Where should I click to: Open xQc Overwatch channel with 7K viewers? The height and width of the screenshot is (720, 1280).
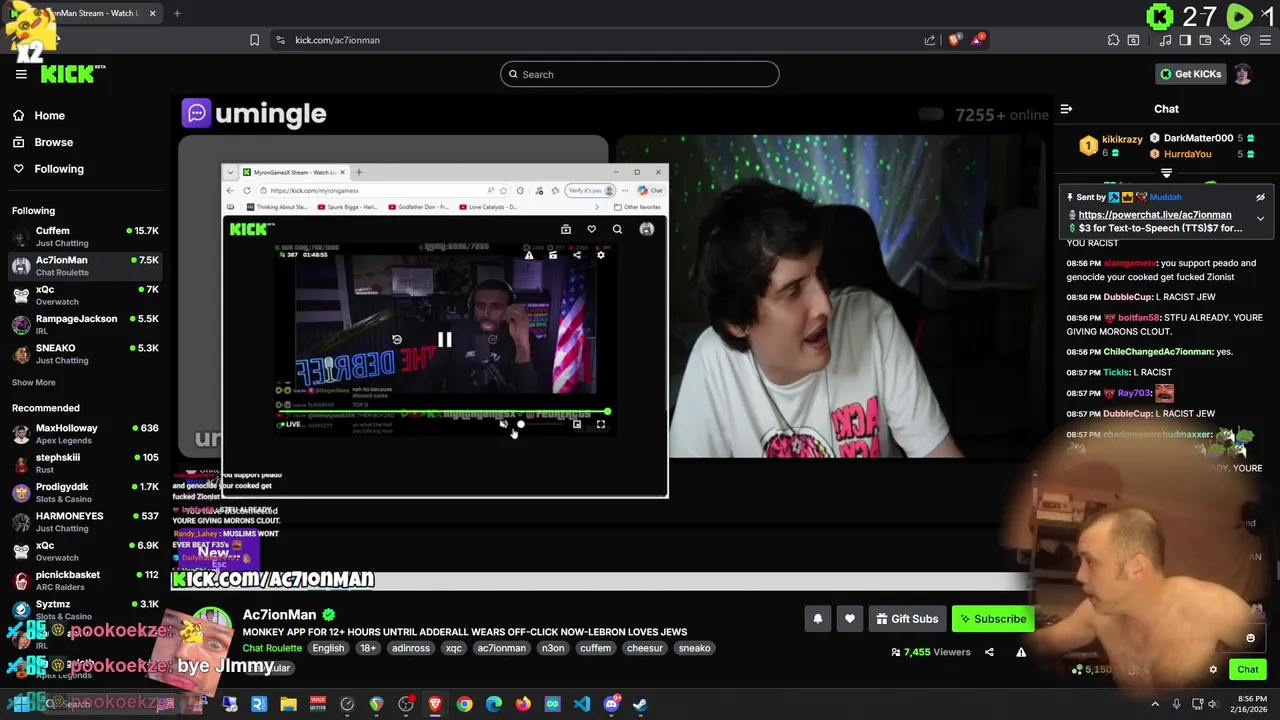[85, 295]
